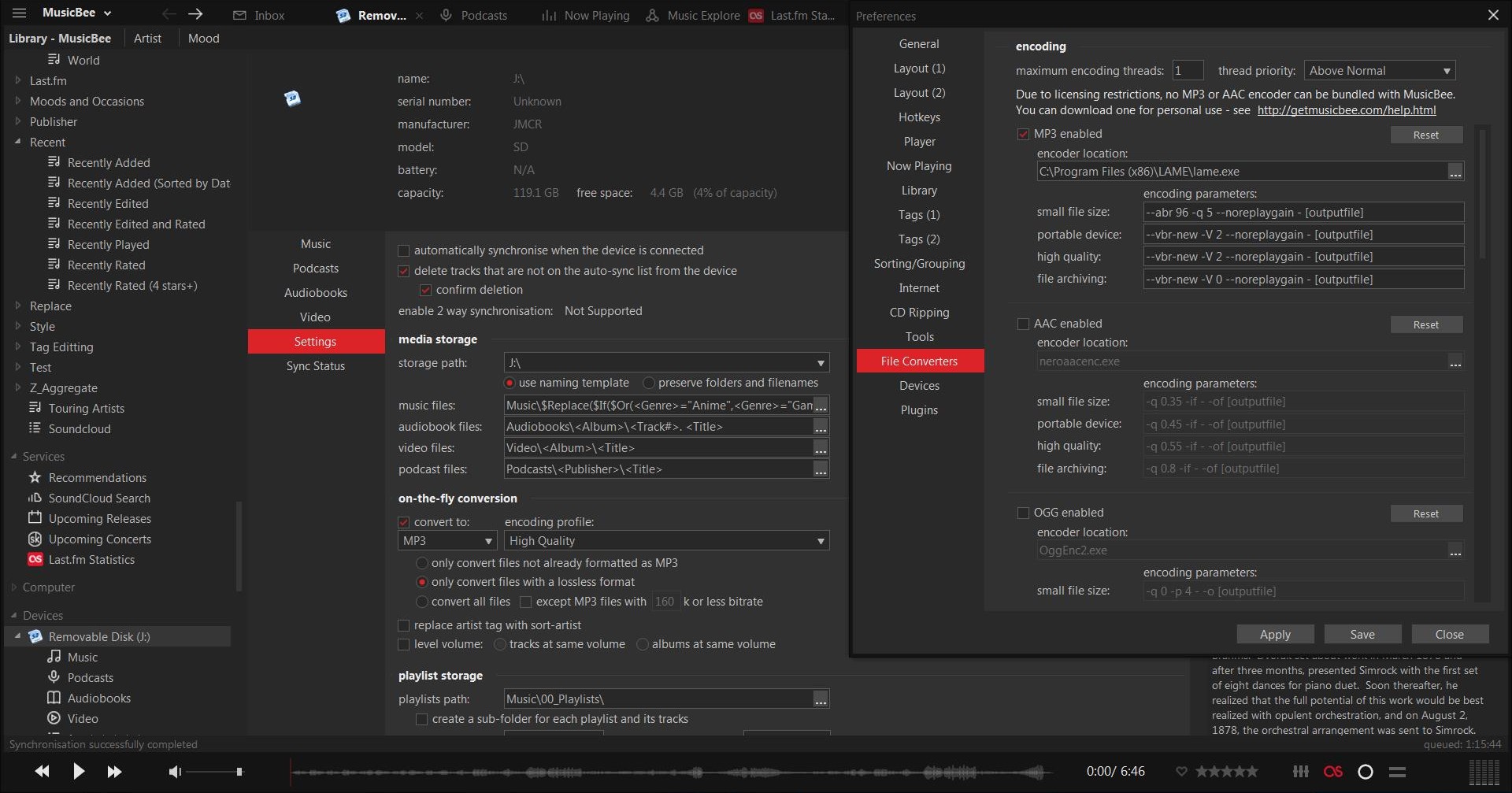Click the shuffle lines icon in player bar
Viewport: 1512px width, 793px height.
pos(1397,772)
